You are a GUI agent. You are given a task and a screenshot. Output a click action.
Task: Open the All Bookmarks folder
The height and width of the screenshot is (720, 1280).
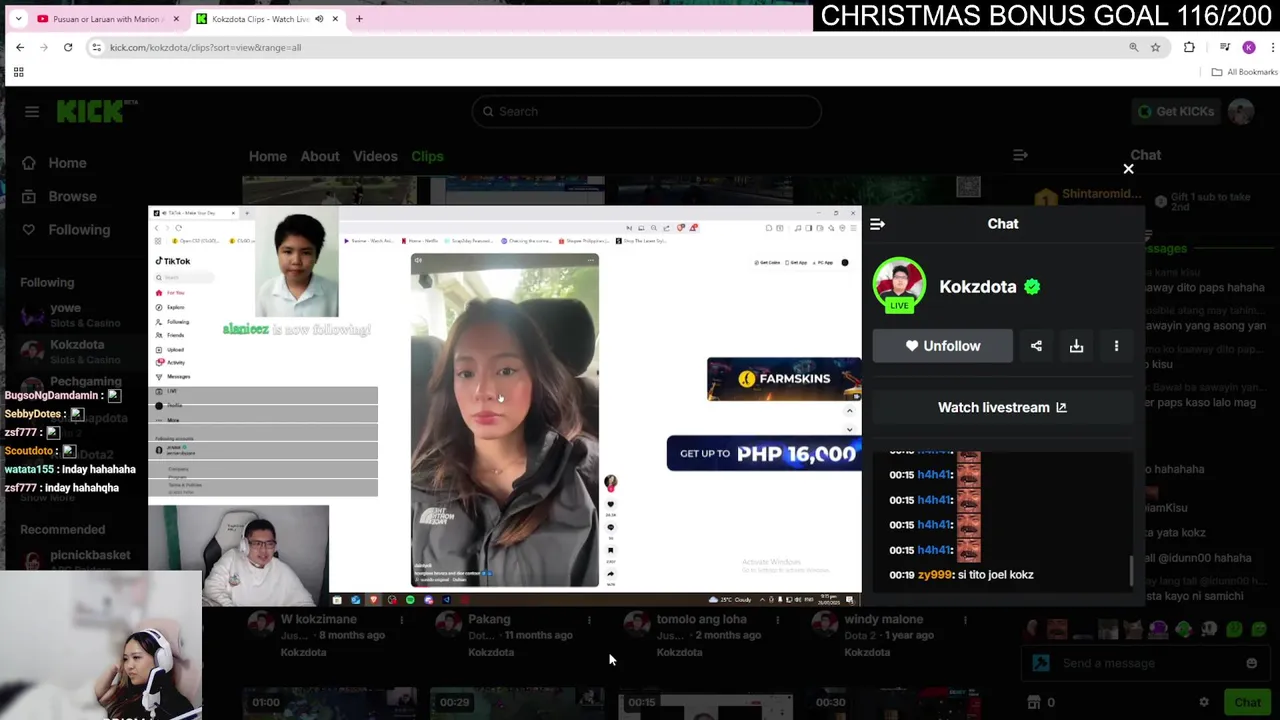point(1244,72)
